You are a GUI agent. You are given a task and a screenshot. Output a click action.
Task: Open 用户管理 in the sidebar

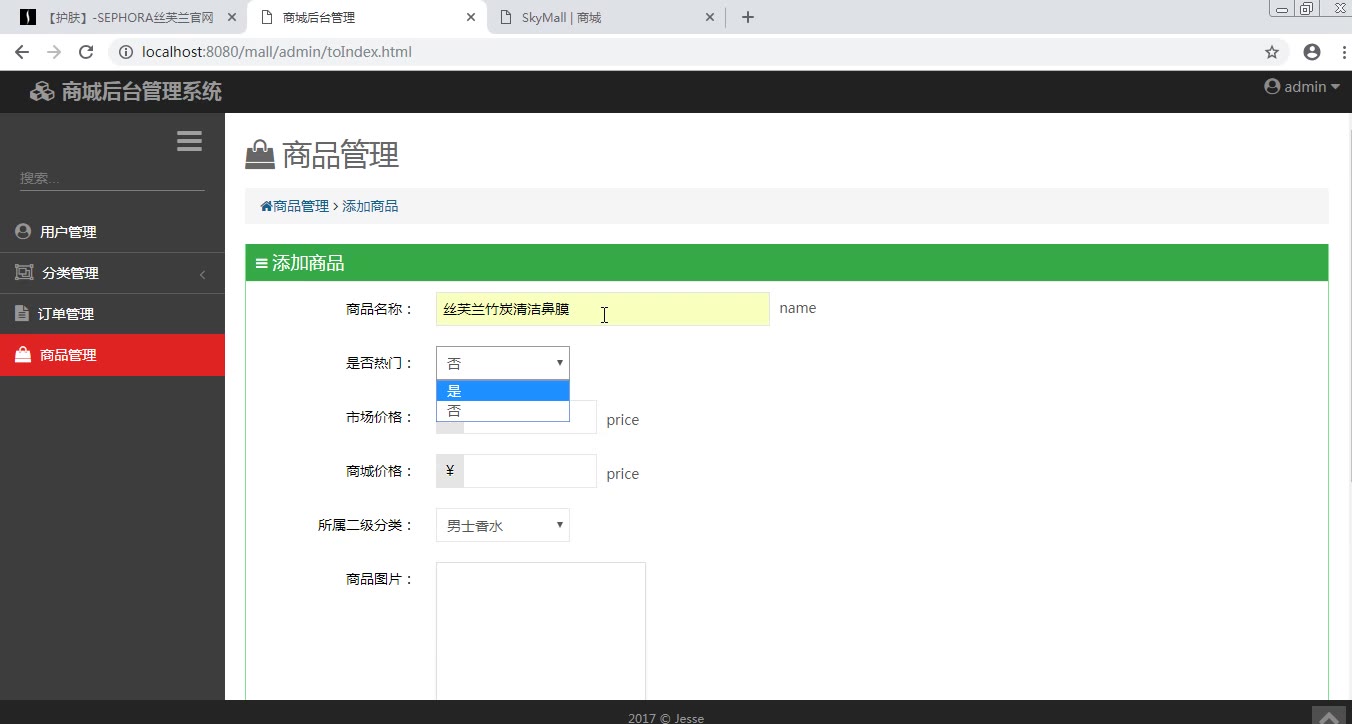click(x=112, y=232)
